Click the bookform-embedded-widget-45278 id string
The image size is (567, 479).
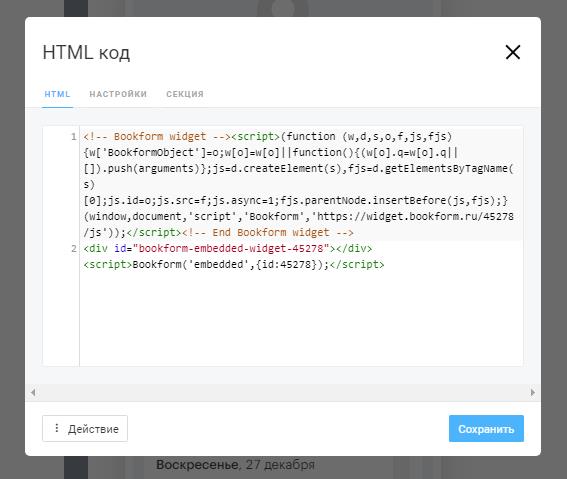tap(231, 248)
